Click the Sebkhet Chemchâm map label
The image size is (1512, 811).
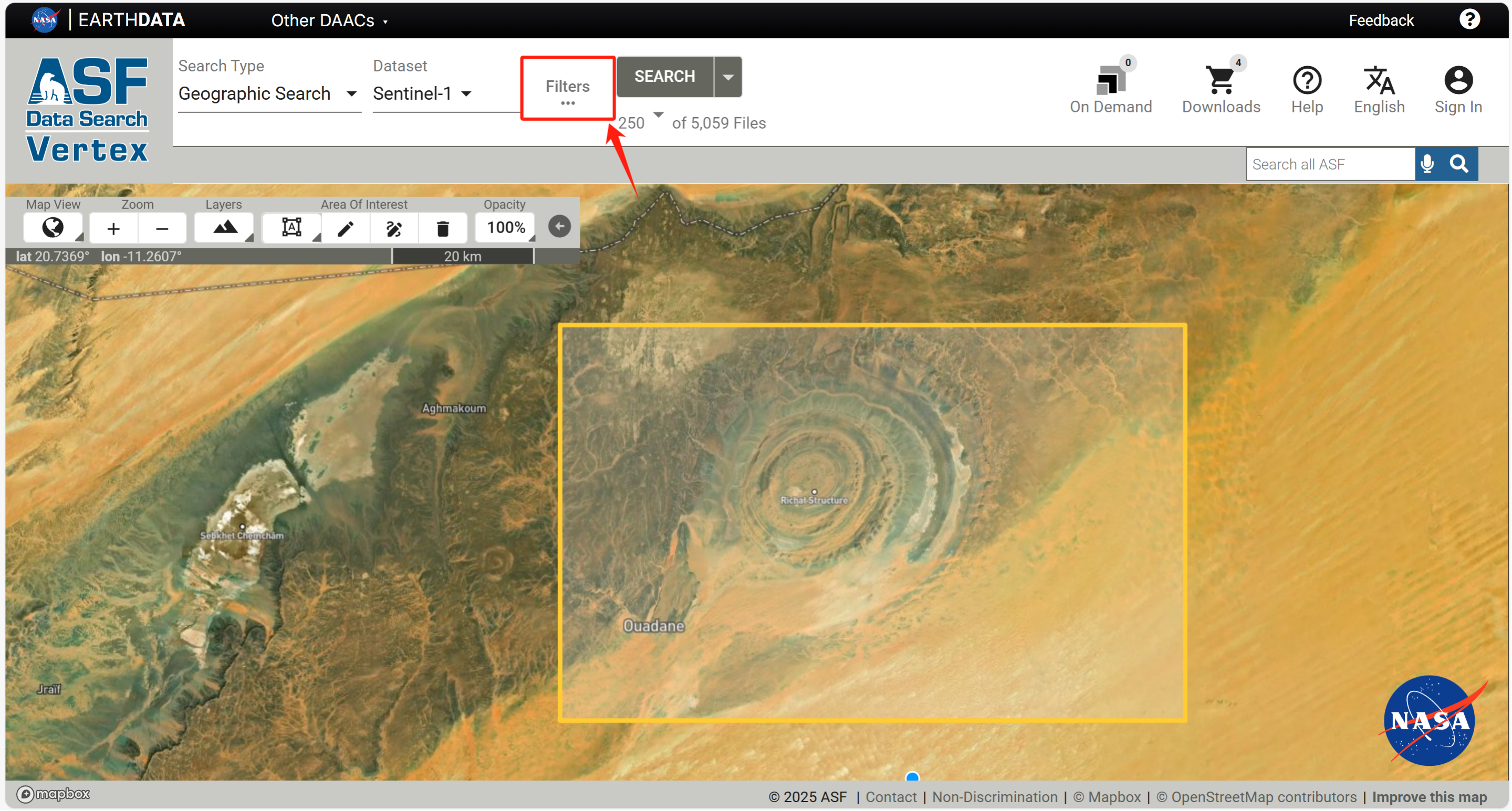(x=242, y=536)
